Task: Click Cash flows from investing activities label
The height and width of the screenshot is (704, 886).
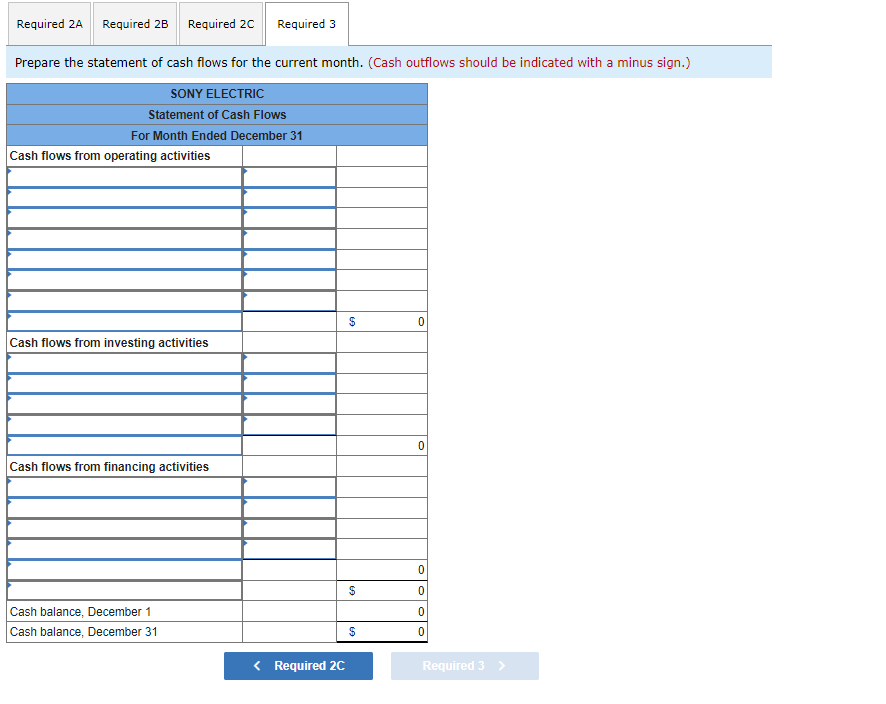Action: 109,342
